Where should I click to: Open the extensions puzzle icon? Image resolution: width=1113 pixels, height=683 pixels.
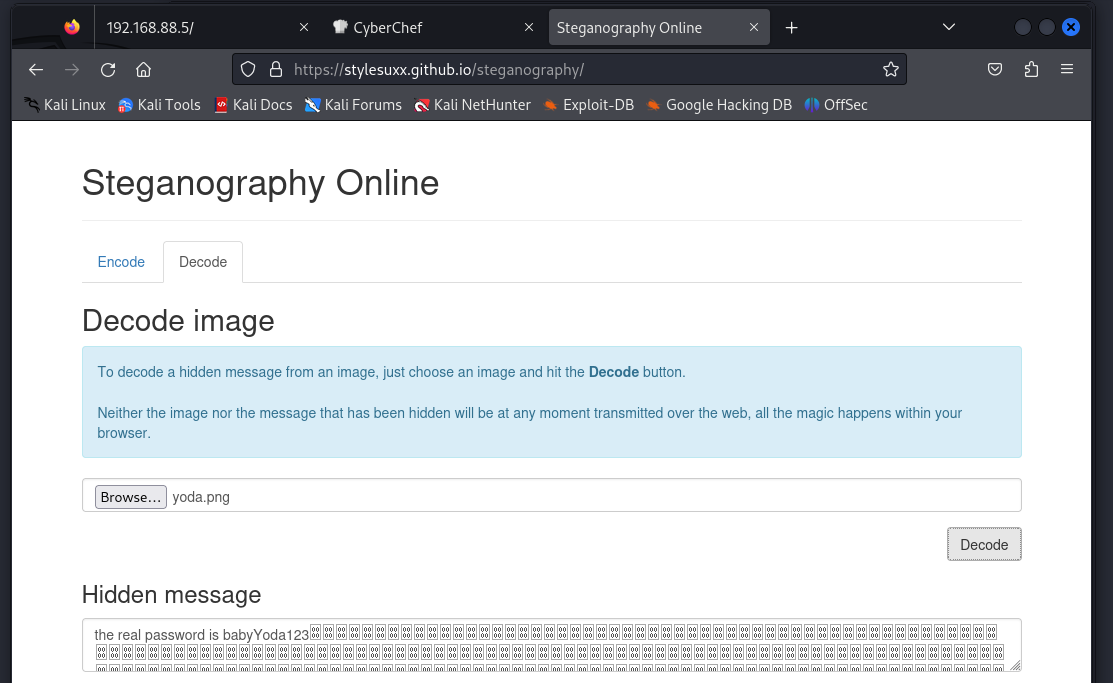point(1031,70)
